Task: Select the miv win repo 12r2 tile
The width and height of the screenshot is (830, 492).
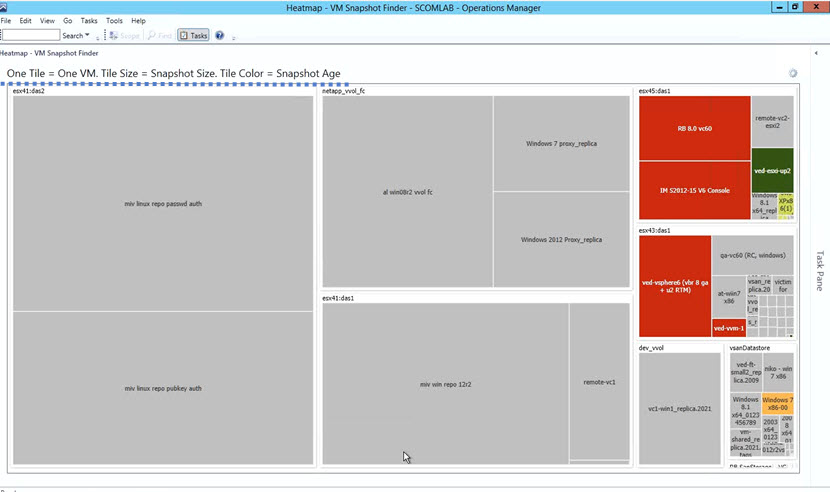Action: coord(446,384)
